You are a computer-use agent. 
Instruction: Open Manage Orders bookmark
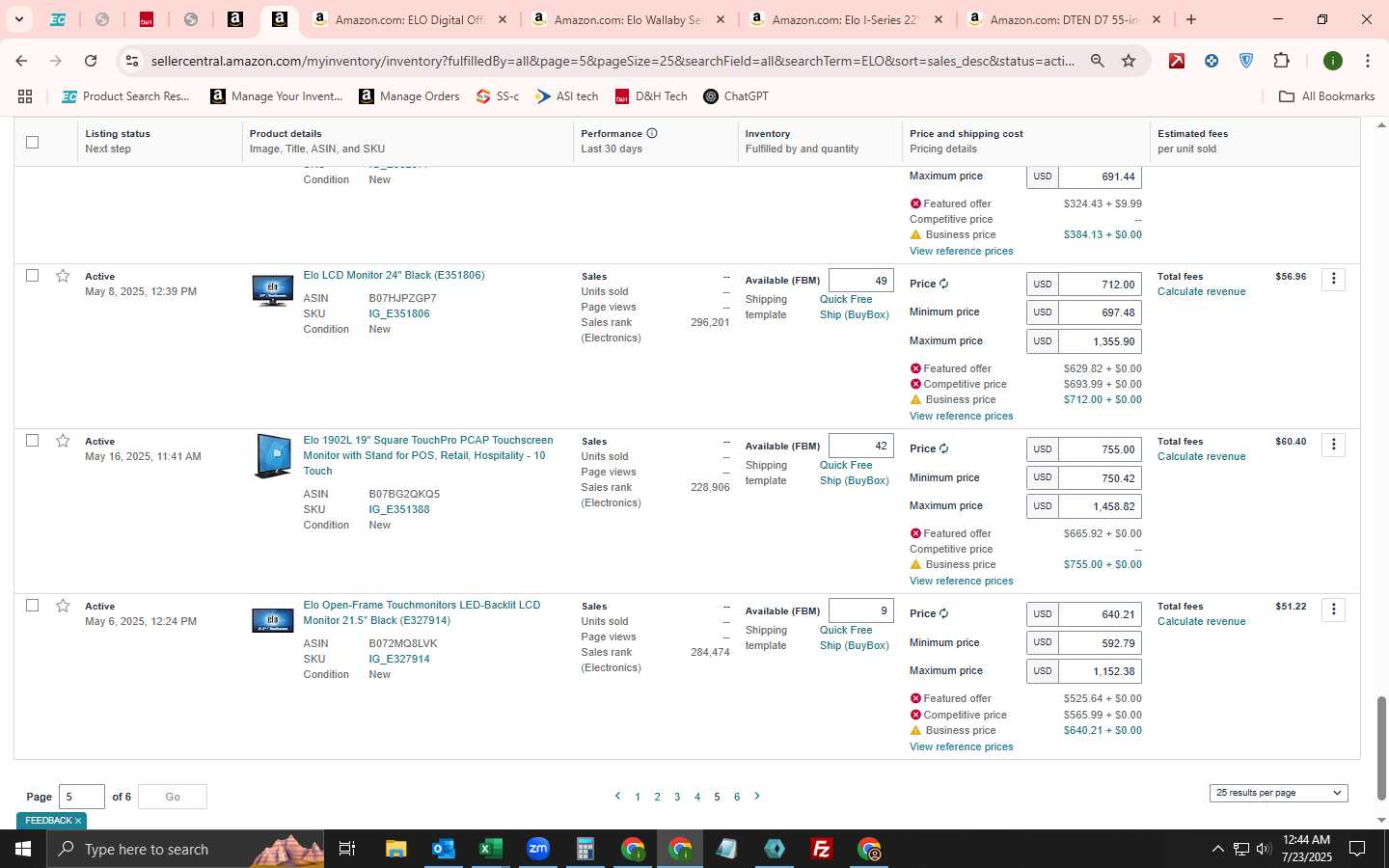point(410,96)
